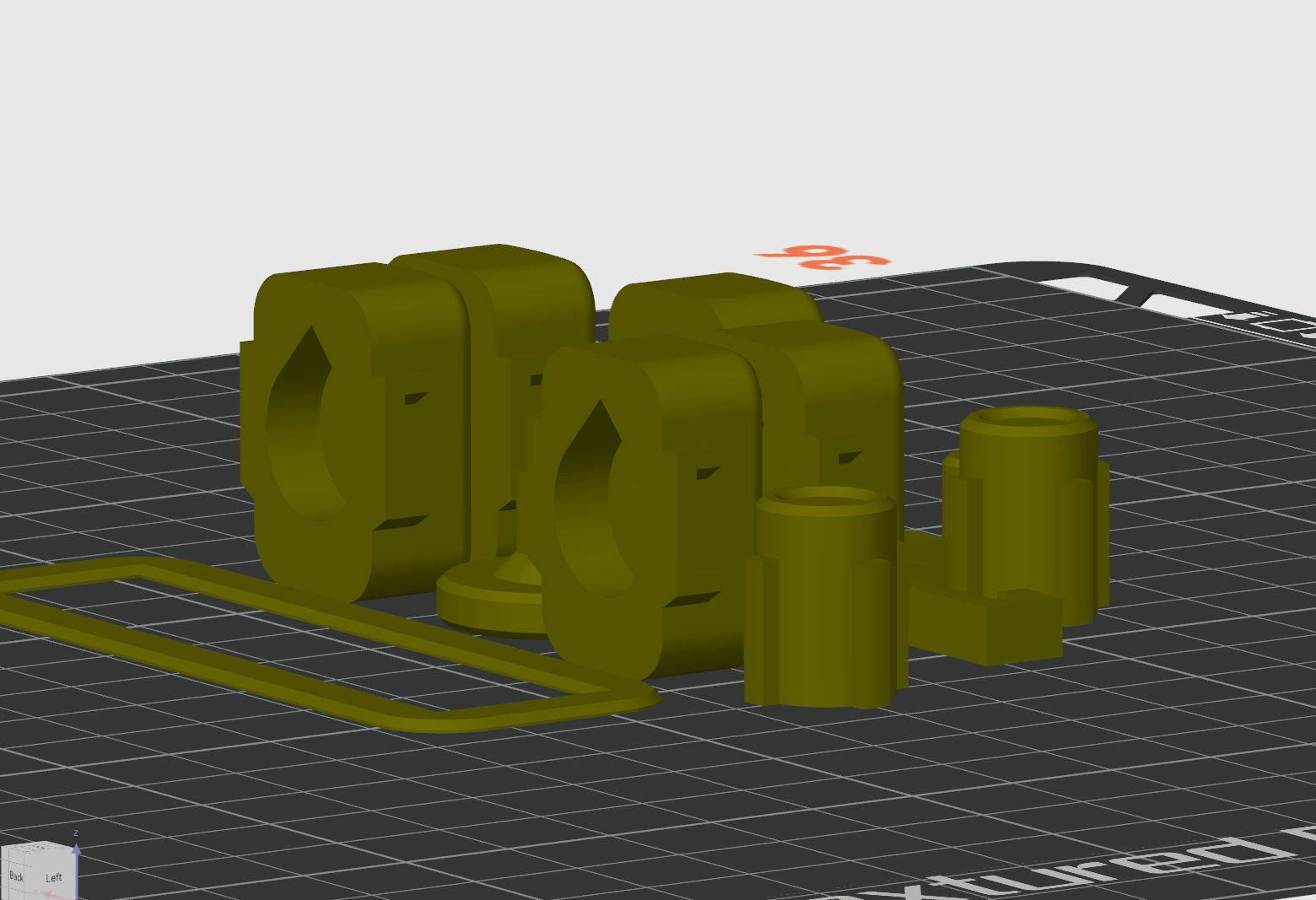Click the Z label above the orientation gizmo
This screenshot has width=1316, height=900.
tap(76, 833)
